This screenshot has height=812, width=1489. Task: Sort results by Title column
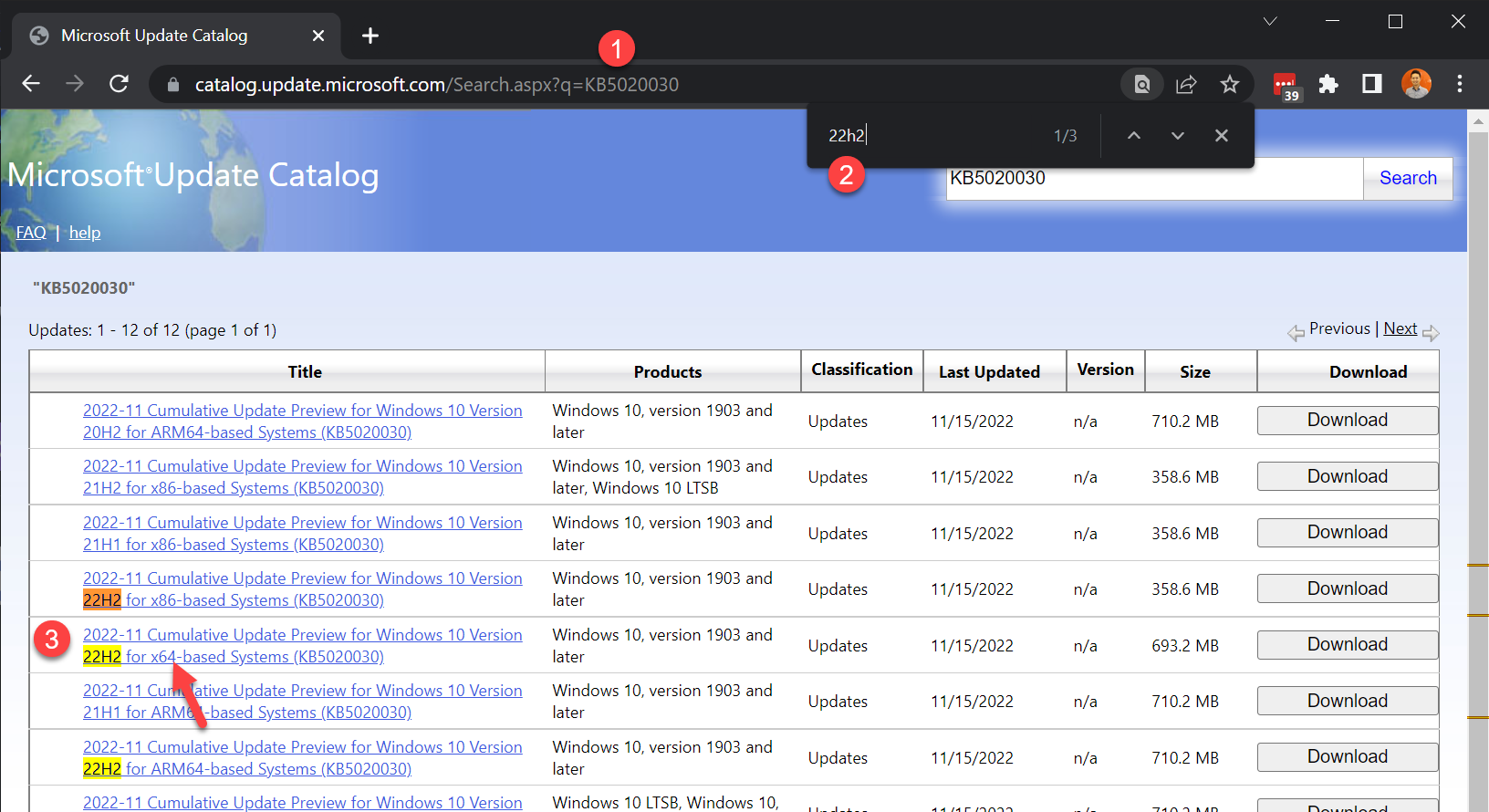[x=305, y=372]
